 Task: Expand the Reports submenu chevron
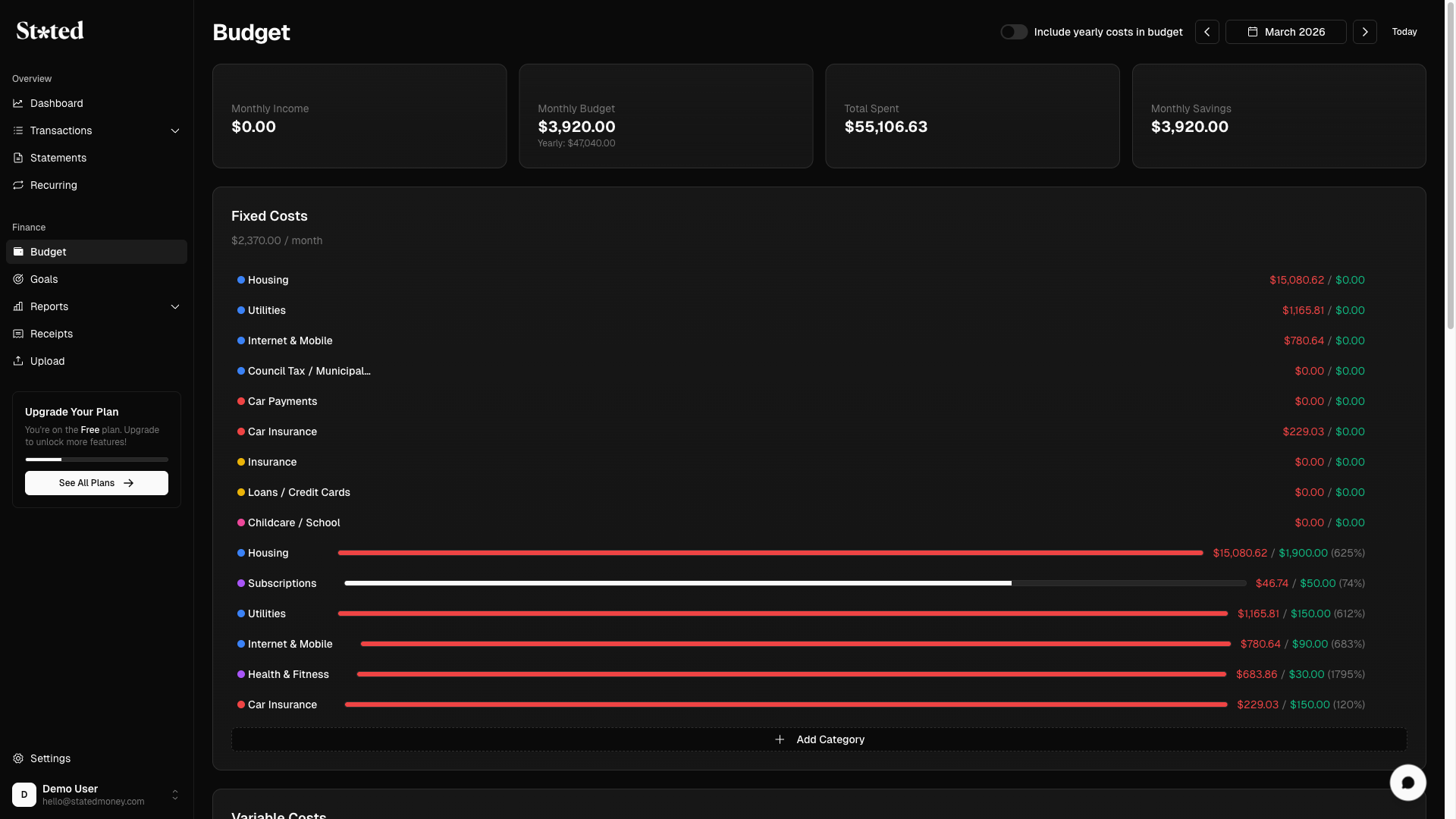[175, 306]
